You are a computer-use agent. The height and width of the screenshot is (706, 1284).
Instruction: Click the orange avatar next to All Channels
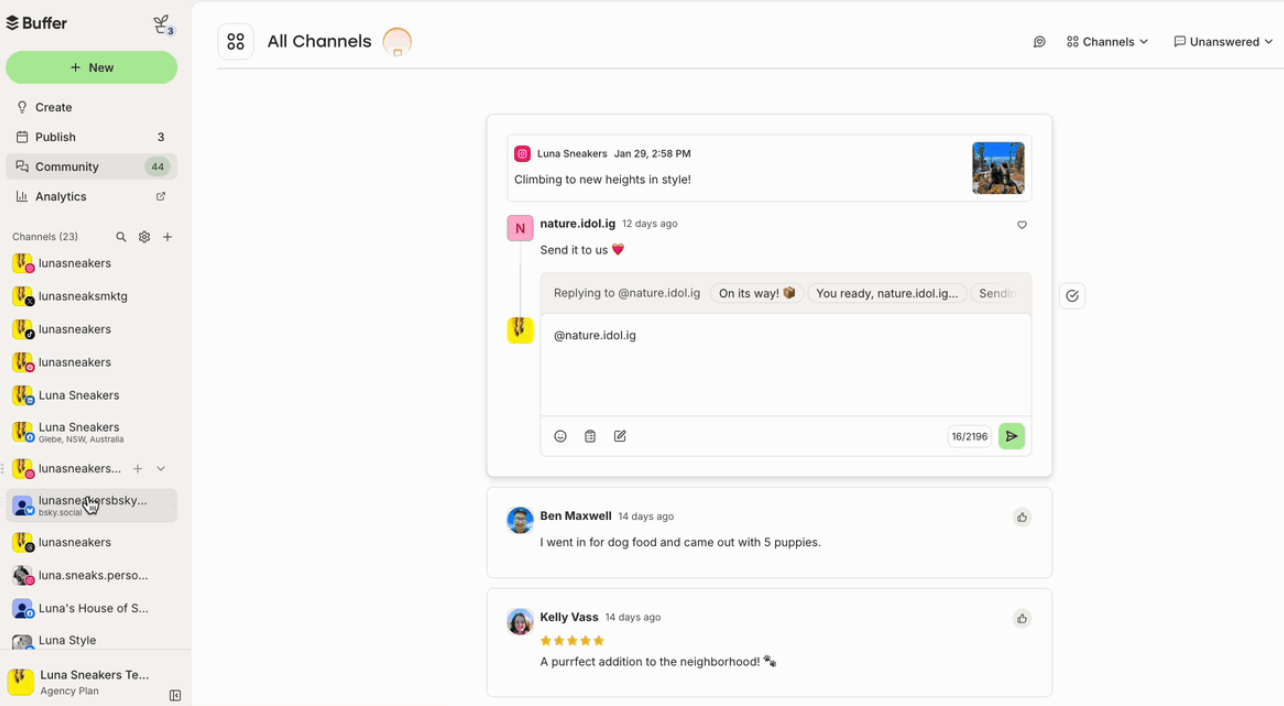click(x=397, y=42)
